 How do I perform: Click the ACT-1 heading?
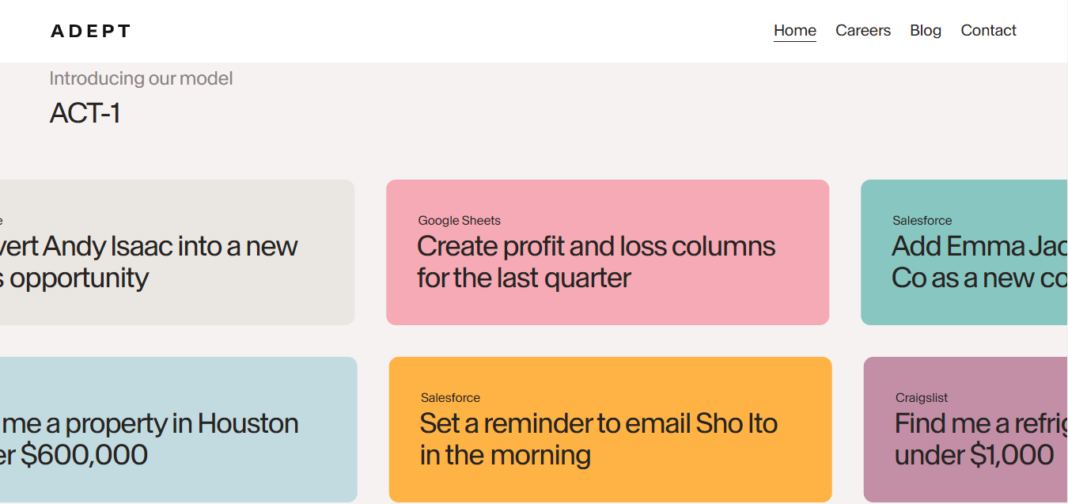pyautogui.click(x=85, y=114)
